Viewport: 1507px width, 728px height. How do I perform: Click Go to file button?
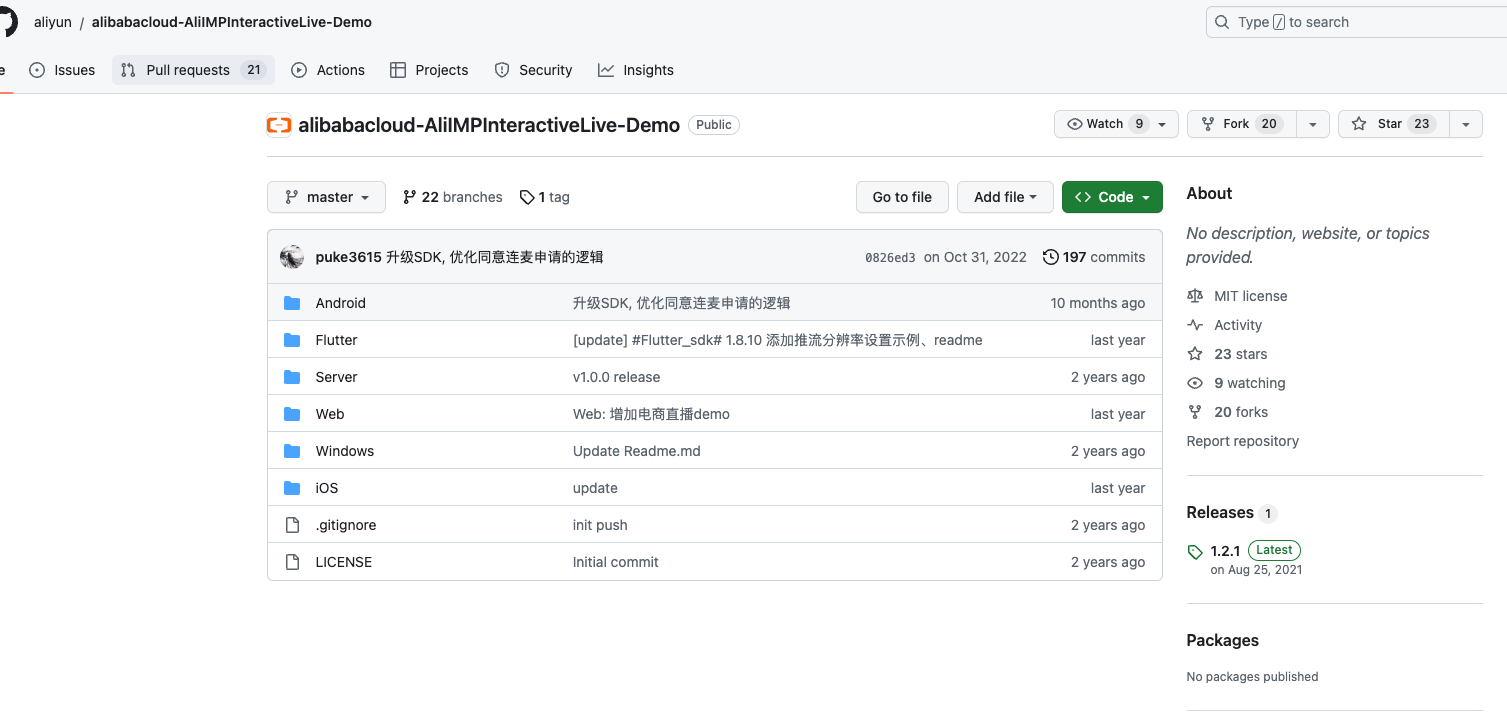[x=902, y=197]
